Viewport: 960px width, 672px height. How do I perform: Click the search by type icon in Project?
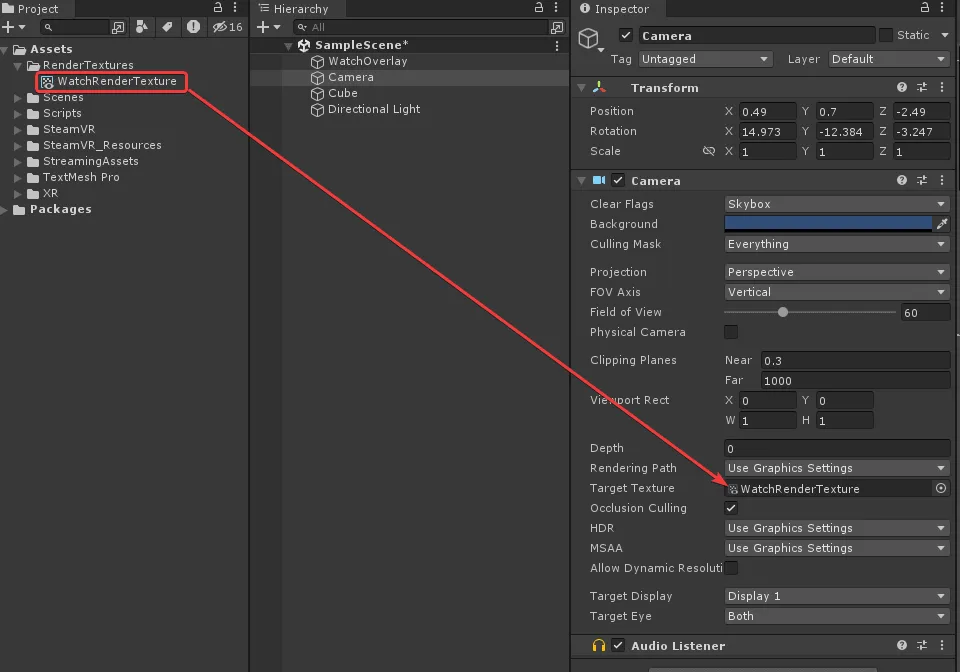(141, 27)
